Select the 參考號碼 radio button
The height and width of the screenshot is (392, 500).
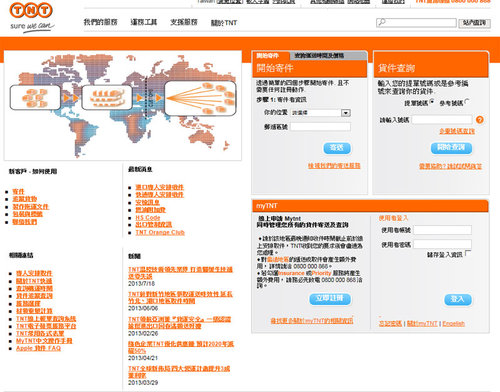[x=467, y=101]
